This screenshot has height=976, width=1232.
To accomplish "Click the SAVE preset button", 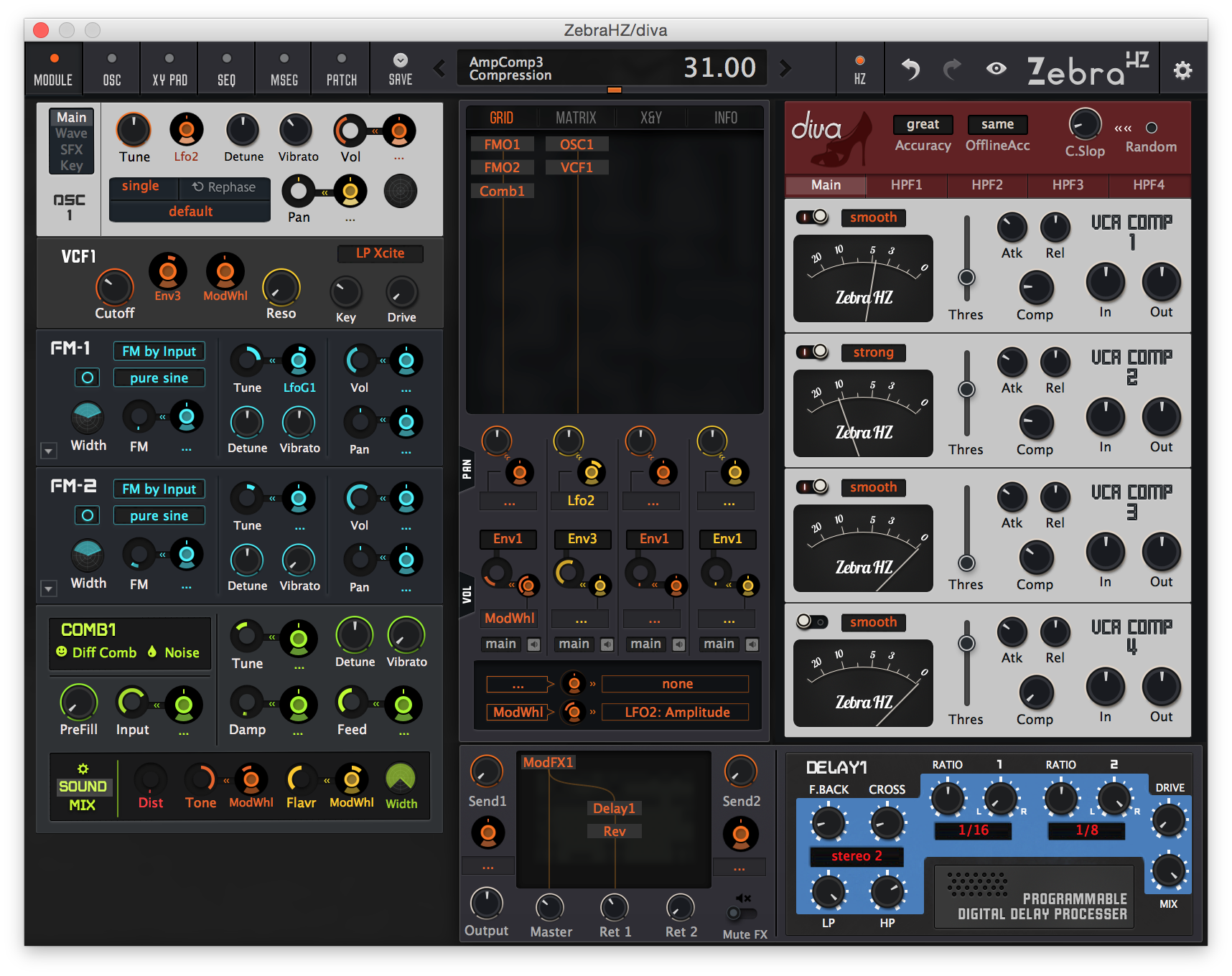I will (400, 69).
